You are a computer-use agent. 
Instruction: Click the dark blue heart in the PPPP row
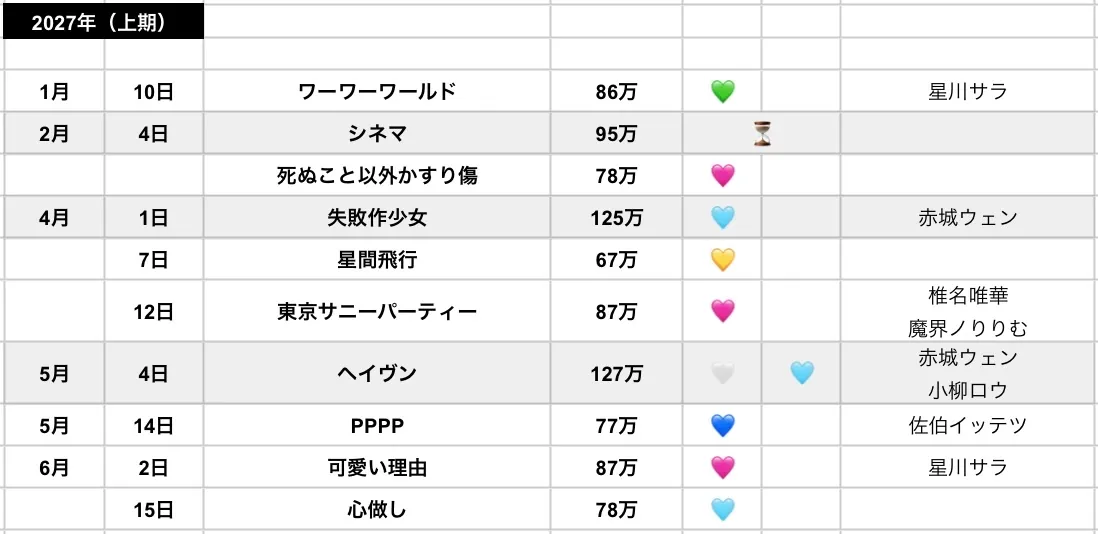[722, 426]
